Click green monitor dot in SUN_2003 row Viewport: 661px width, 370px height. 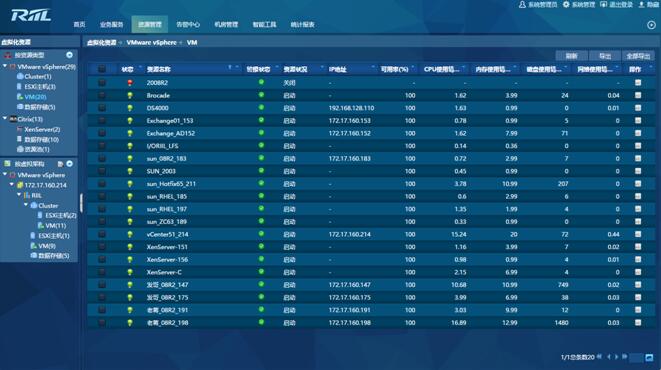coord(261,171)
